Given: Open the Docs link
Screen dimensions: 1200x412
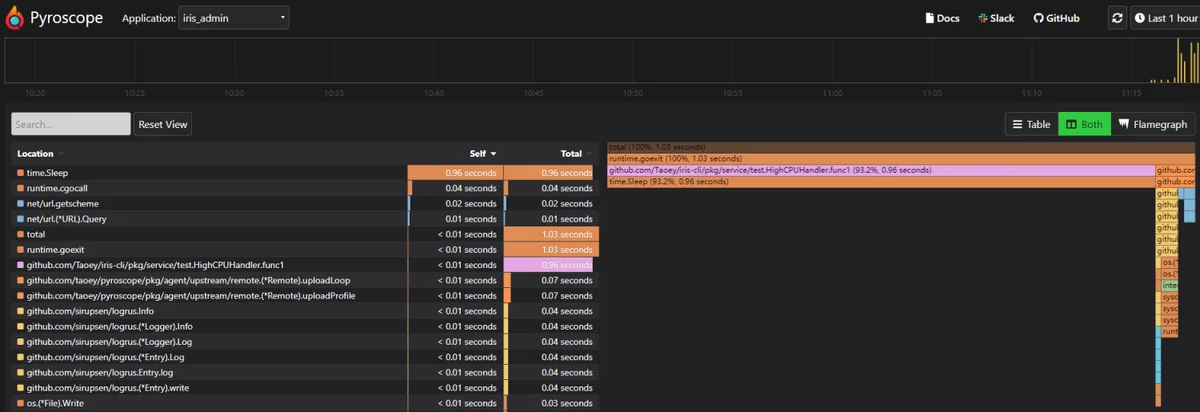Looking at the screenshot, I should (x=941, y=18).
